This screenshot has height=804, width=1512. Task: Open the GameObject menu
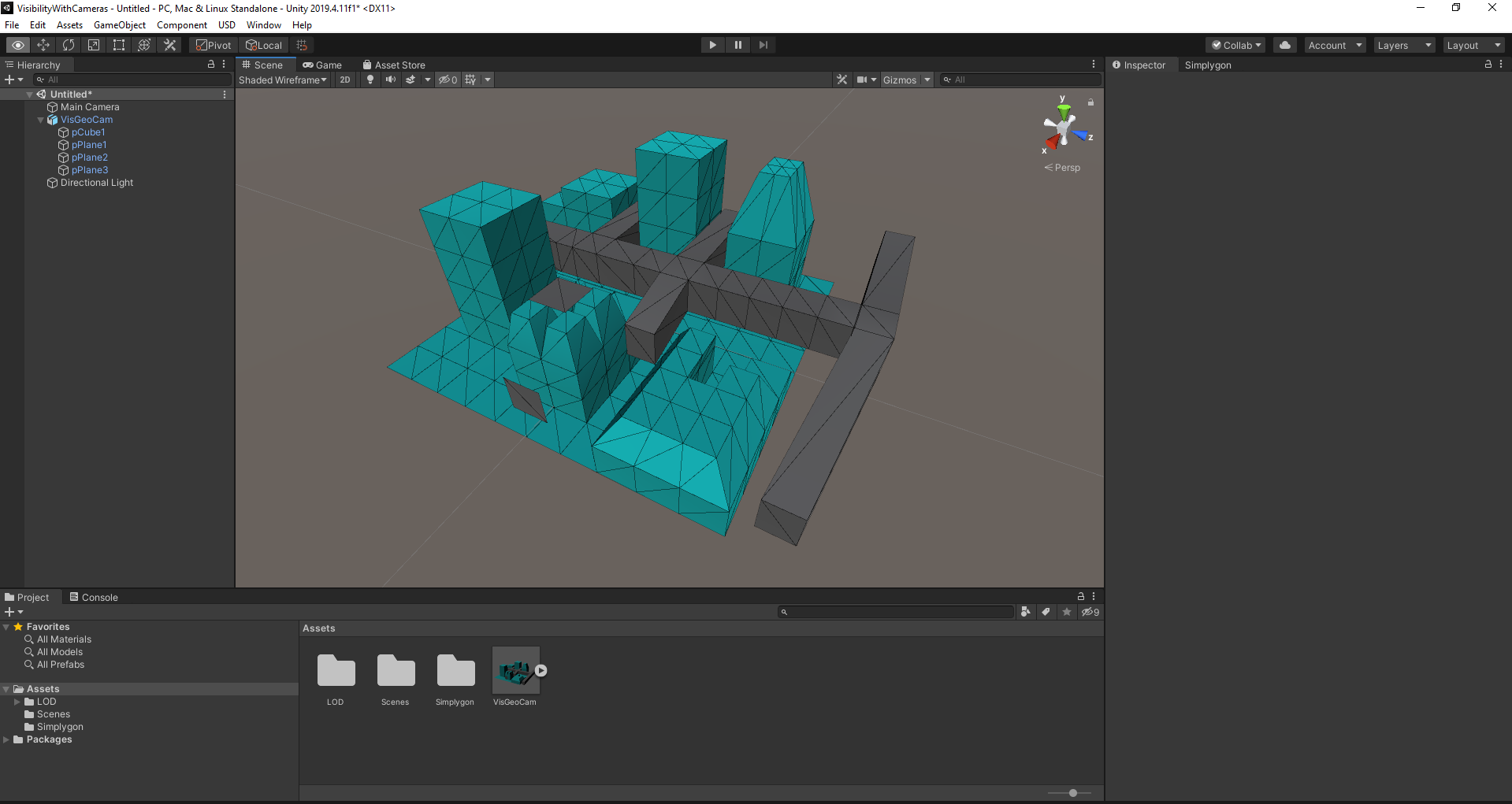click(x=120, y=24)
